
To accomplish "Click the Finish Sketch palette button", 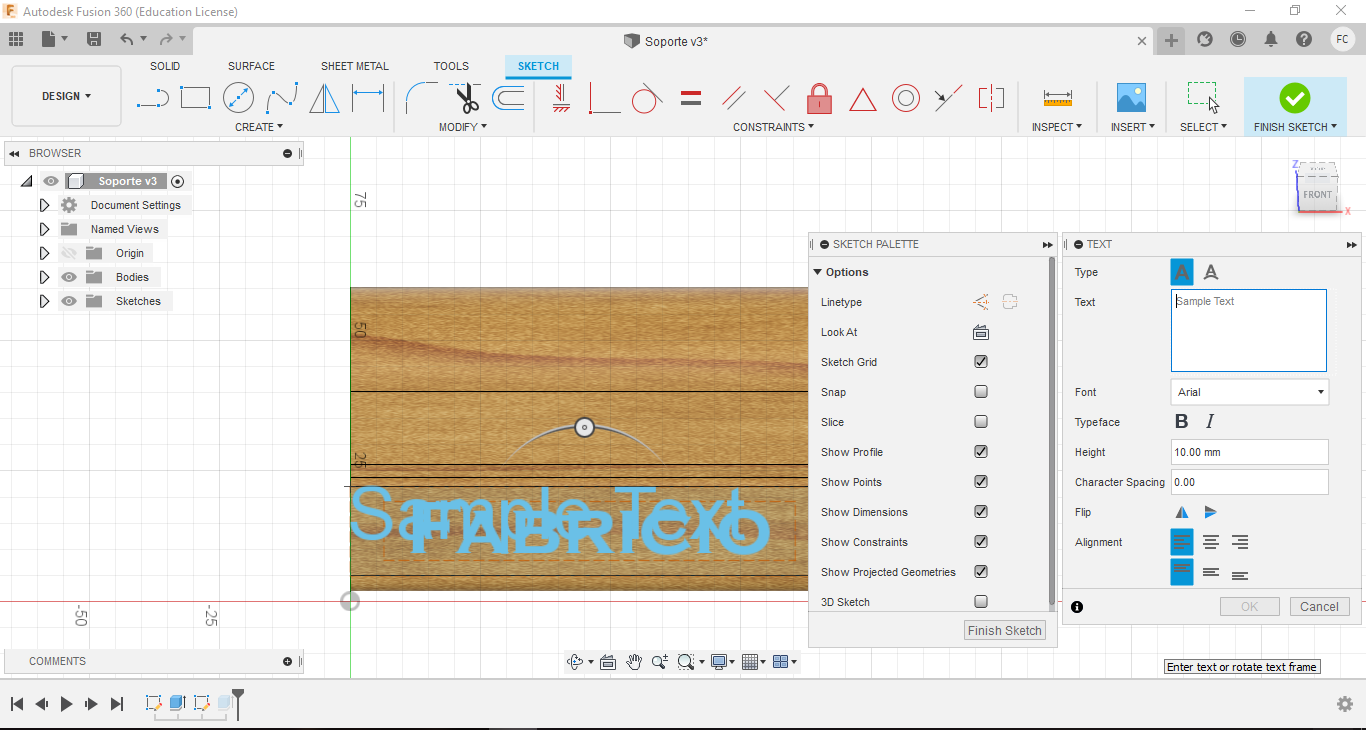I will [x=1004, y=630].
